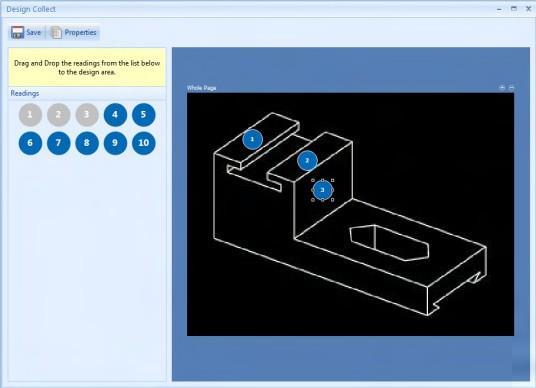536x388 pixels.
Task: Select marker 2 placed on the drawing
Action: pyautogui.click(x=307, y=161)
